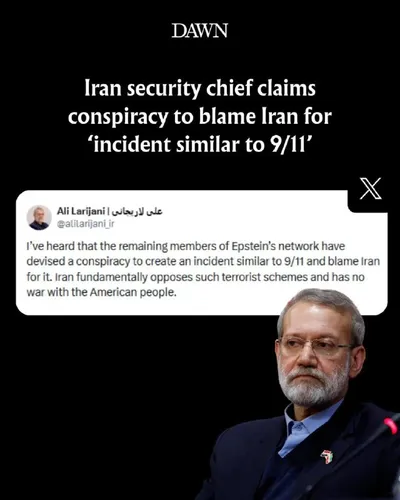
Task: Click the flag lapel pin on jacket
Action: pyautogui.click(x=327, y=456)
